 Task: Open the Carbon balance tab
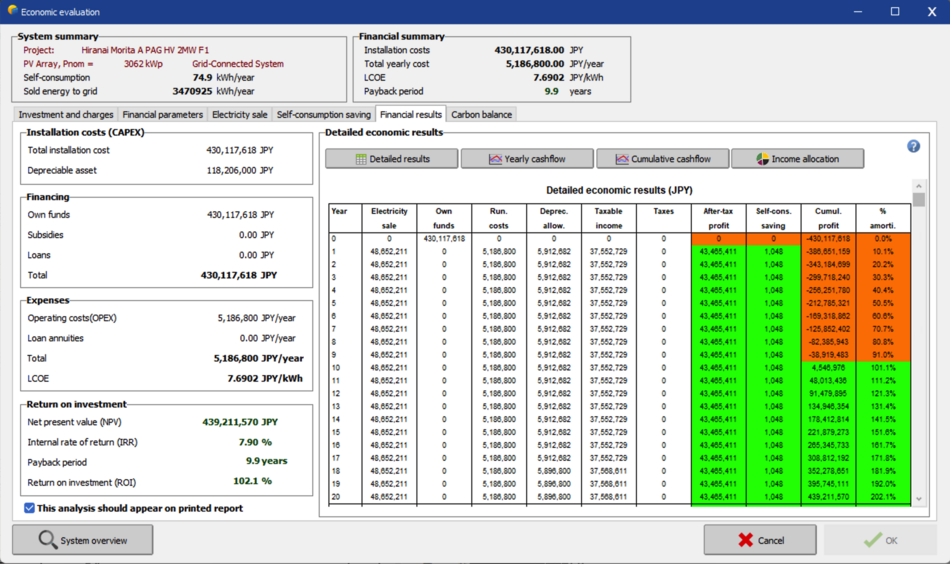pos(481,115)
